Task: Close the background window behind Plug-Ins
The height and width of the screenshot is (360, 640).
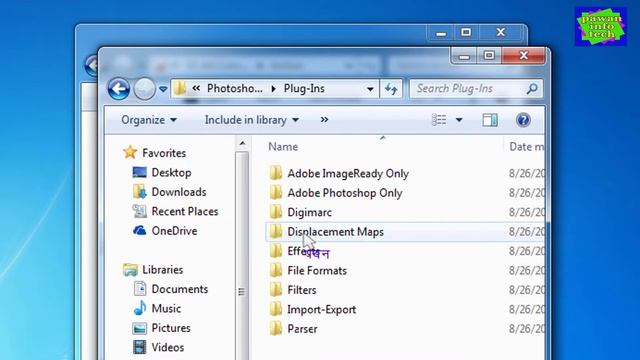Action: coord(500,33)
